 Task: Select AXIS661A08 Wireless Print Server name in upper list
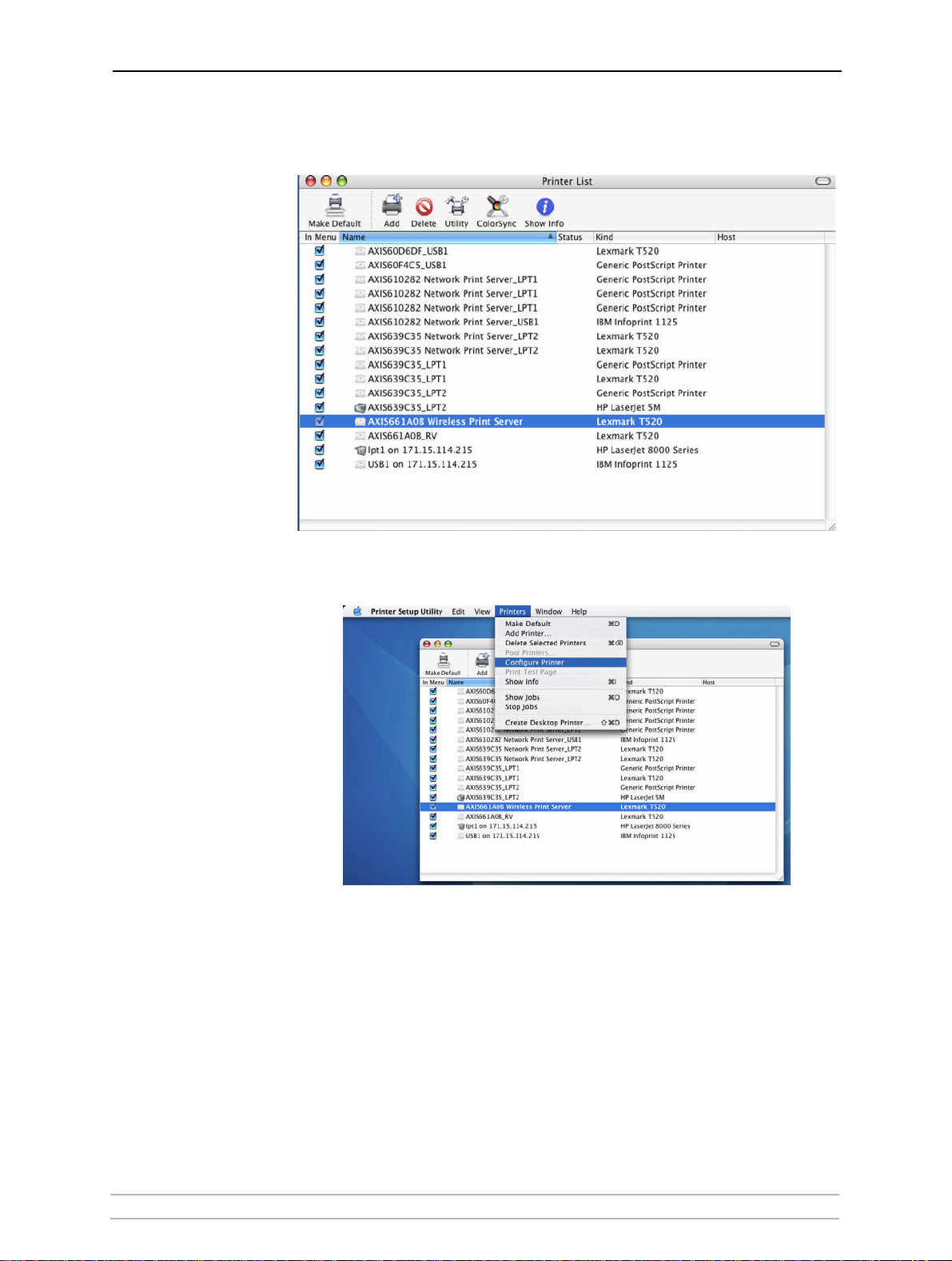[x=445, y=421]
